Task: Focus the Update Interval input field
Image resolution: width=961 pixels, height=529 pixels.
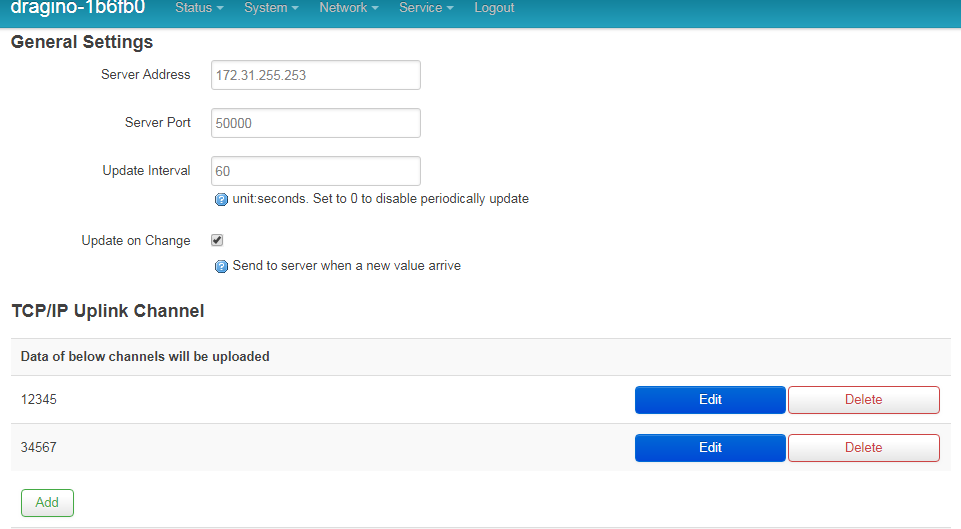Action: click(x=316, y=171)
